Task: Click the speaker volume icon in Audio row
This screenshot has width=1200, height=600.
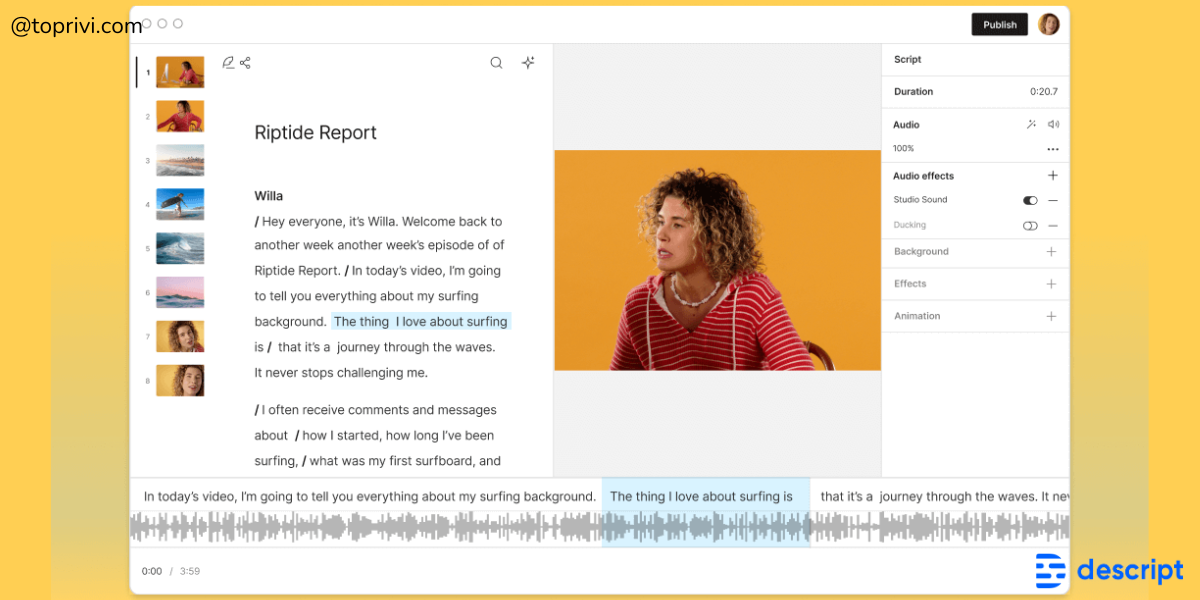Action: point(1053,125)
